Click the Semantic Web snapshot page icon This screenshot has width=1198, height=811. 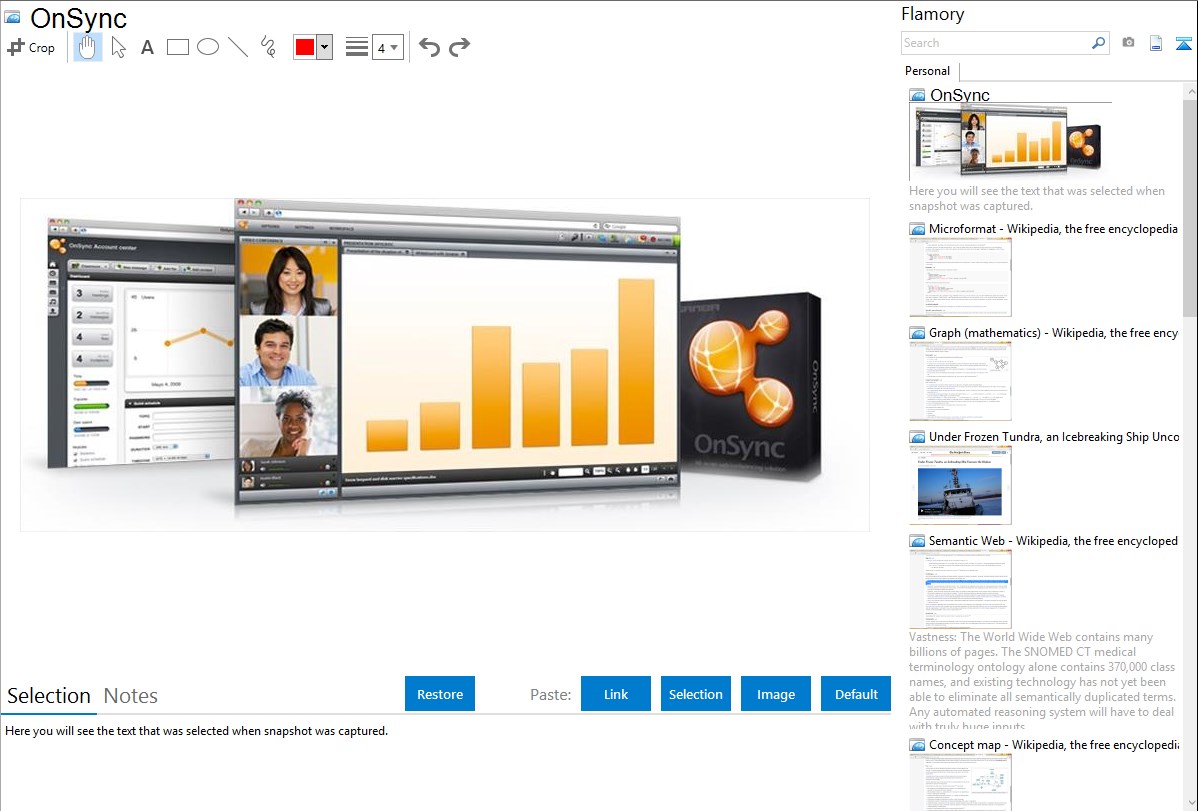(917, 540)
